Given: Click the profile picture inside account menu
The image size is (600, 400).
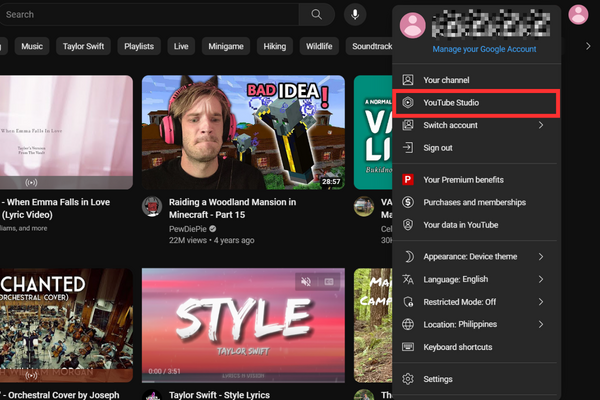Looking at the screenshot, I should tap(412, 25).
